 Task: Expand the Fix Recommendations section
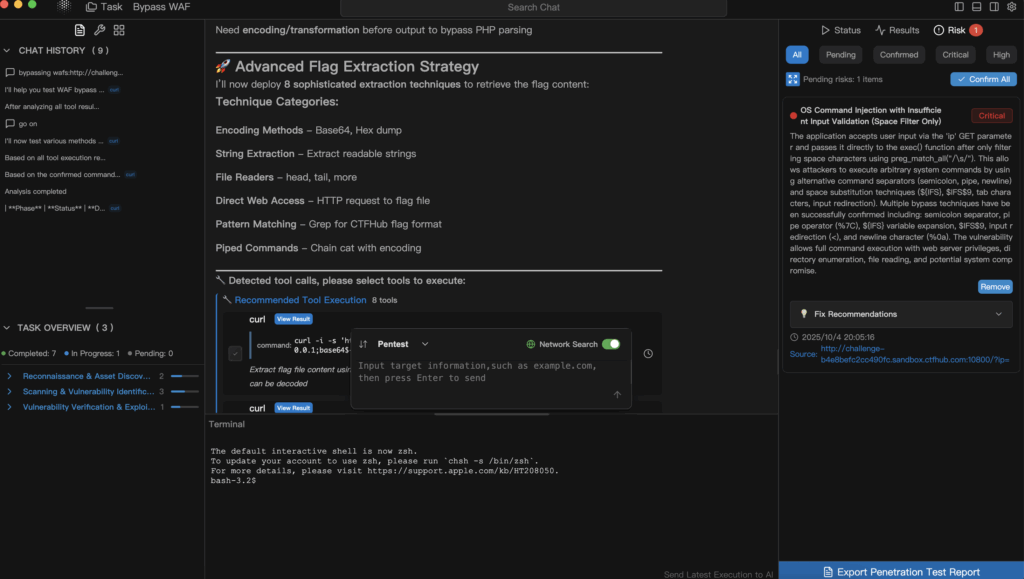point(900,314)
